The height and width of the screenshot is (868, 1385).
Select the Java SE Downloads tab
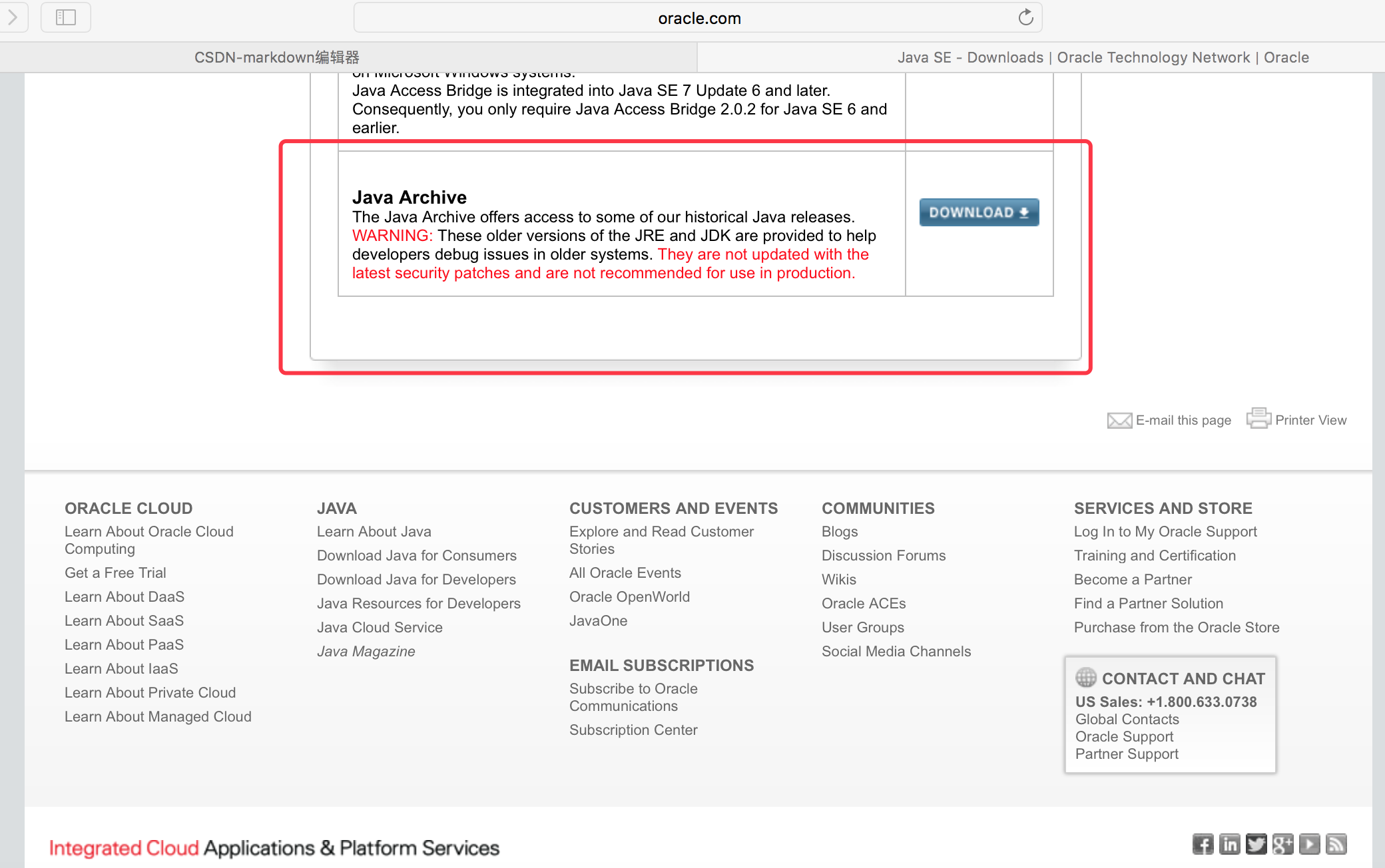pos(1103,57)
